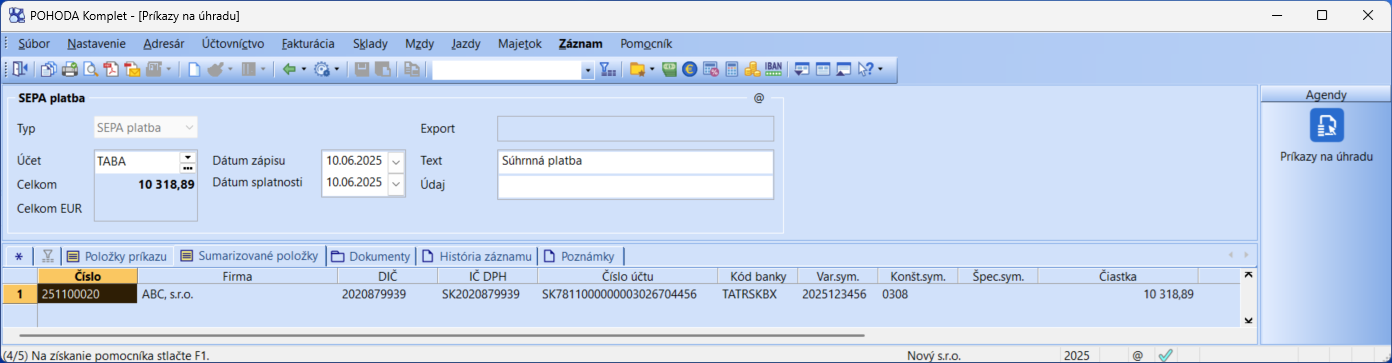The height and width of the screenshot is (363, 1392).
Task: Open the Súbor menu
Action: coord(34,44)
